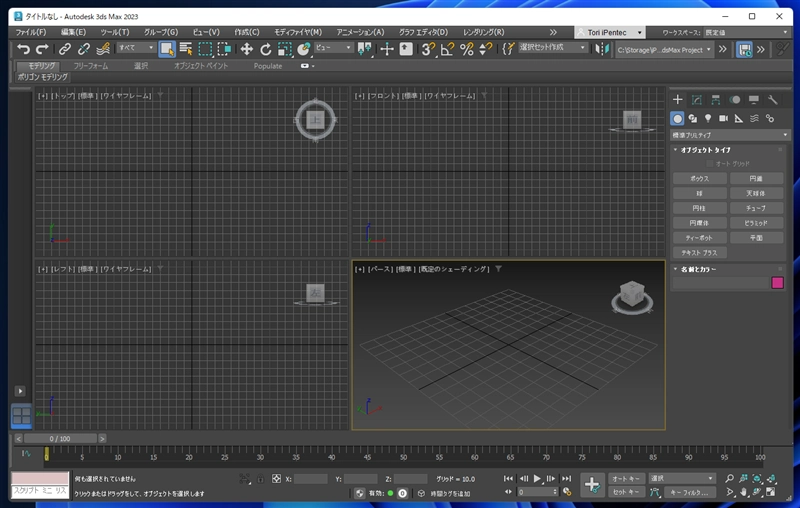Screen dimensions: 800x508
Task: Open the ワークスペース 既定値 dropdown
Action: [746, 33]
